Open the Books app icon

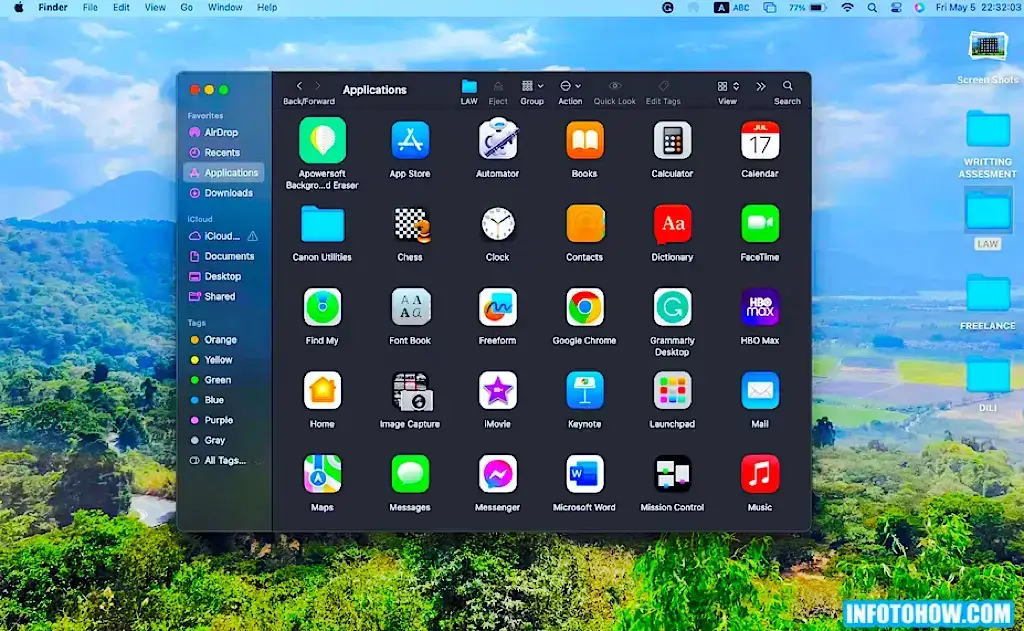pyautogui.click(x=584, y=140)
